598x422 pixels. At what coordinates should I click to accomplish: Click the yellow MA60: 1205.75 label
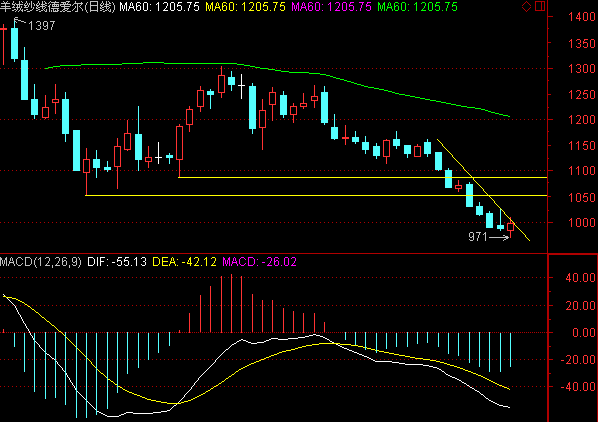pyautogui.click(x=245, y=6)
